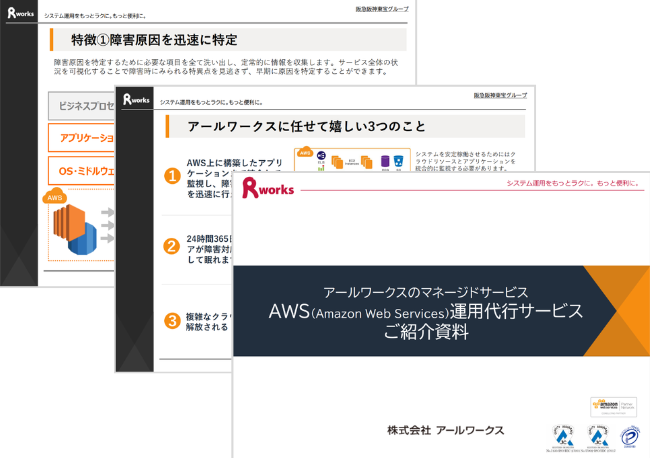Click the PrivacyMark P logo
The width and height of the screenshot is (650, 458).
pos(630,437)
